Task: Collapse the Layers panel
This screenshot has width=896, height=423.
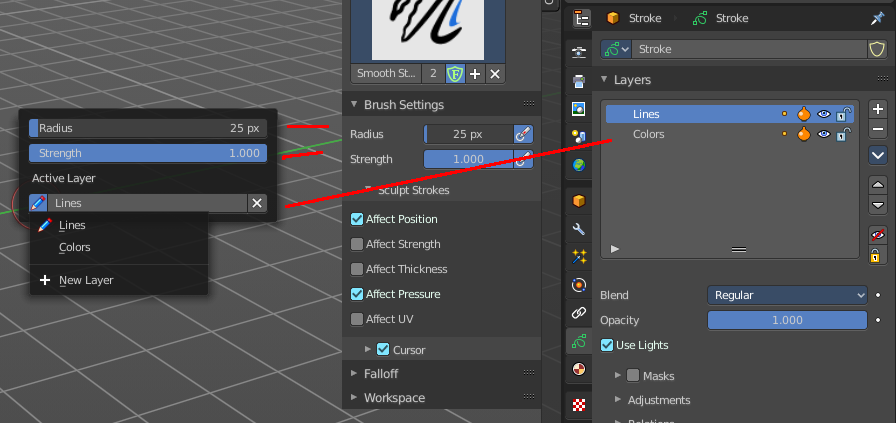Action: click(x=604, y=79)
